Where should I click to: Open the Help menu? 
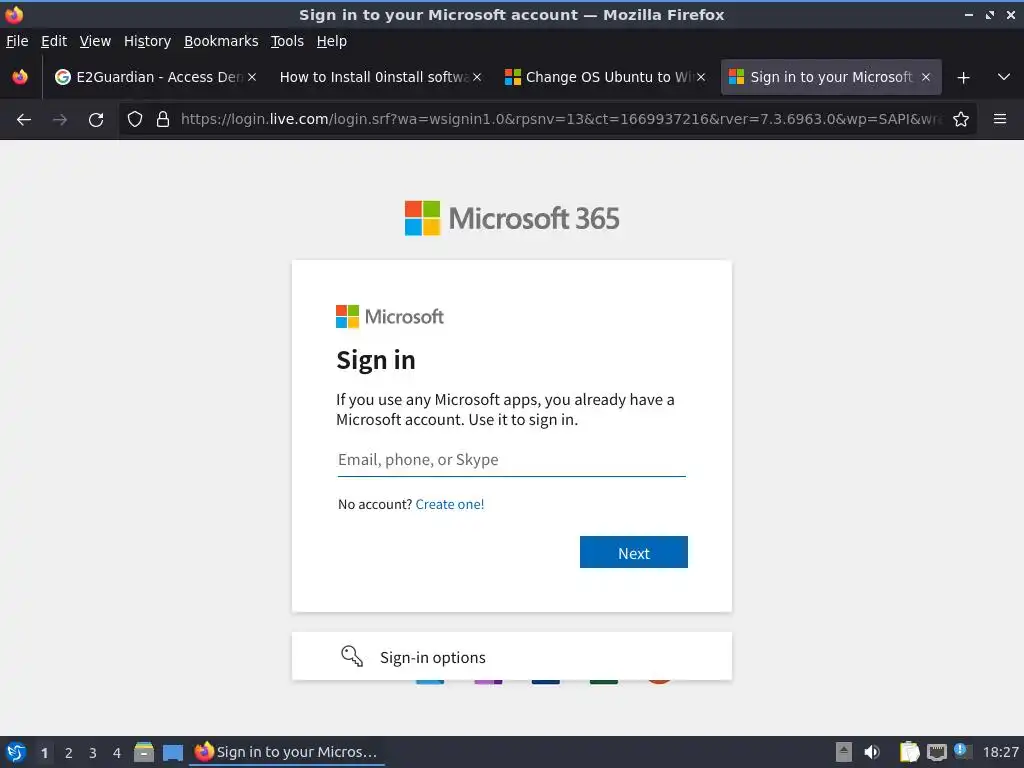332,41
